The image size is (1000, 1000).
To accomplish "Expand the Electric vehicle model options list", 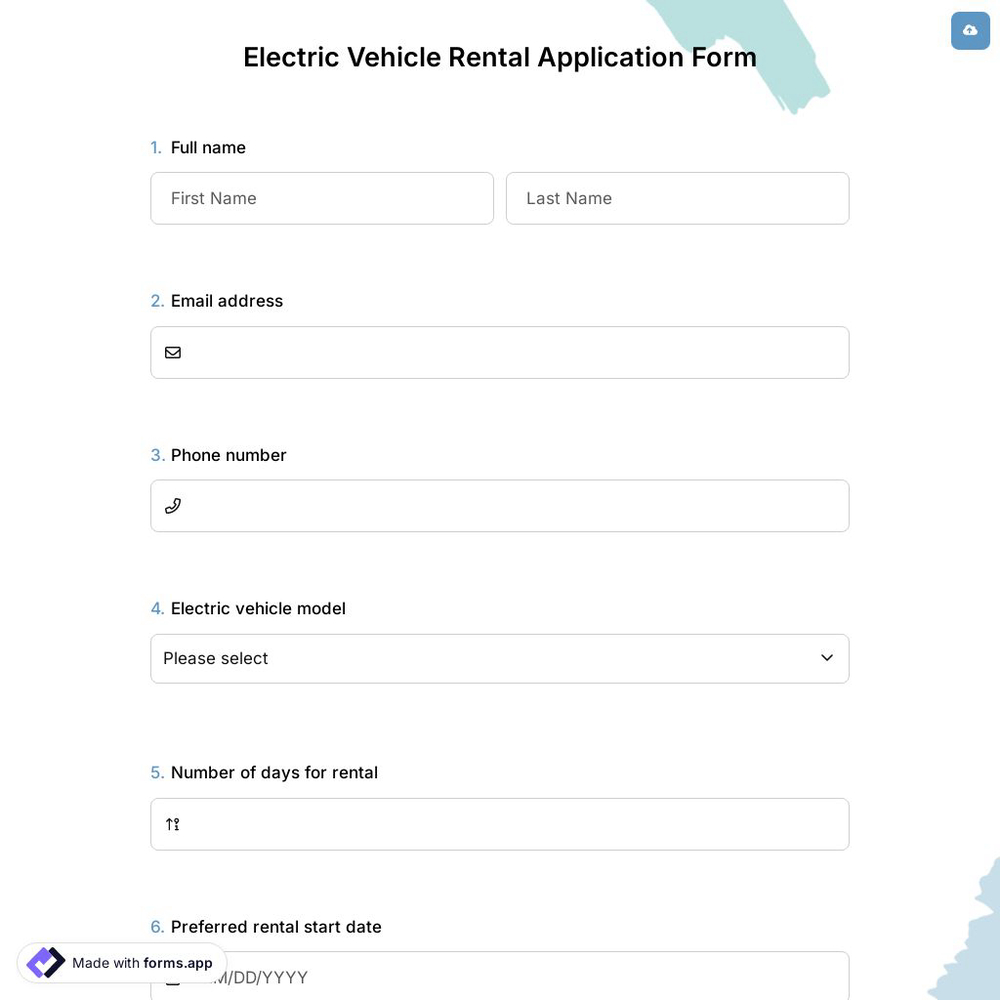I will pyautogui.click(x=499, y=658).
